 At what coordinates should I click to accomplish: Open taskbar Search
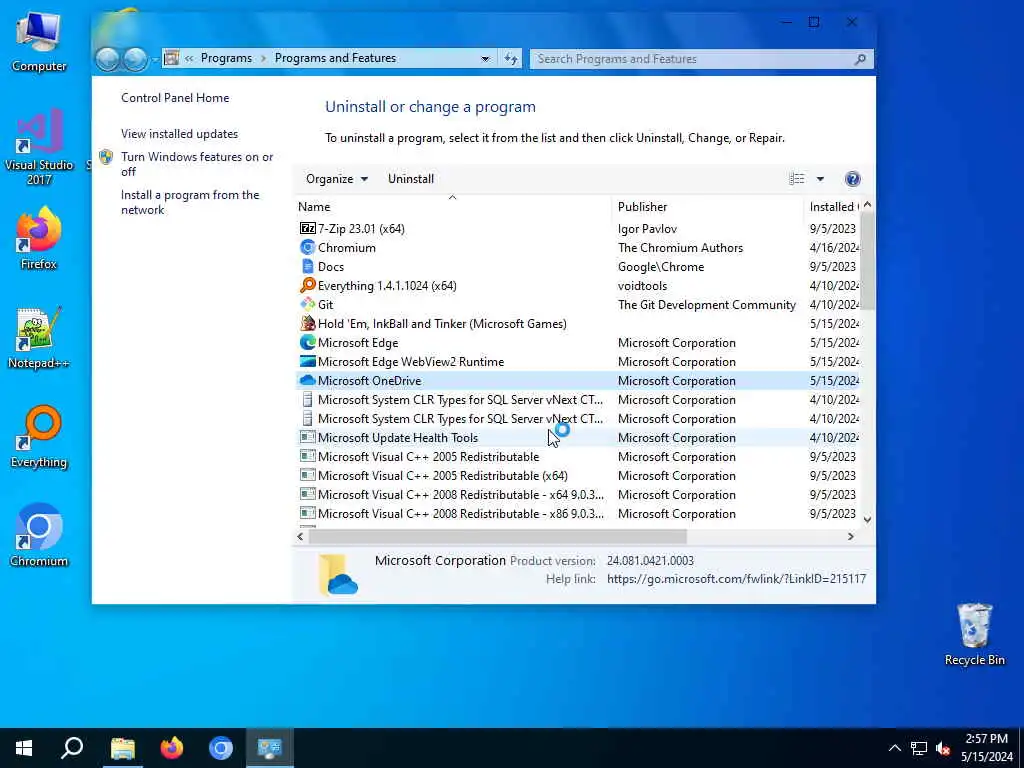(x=72, y=748)
